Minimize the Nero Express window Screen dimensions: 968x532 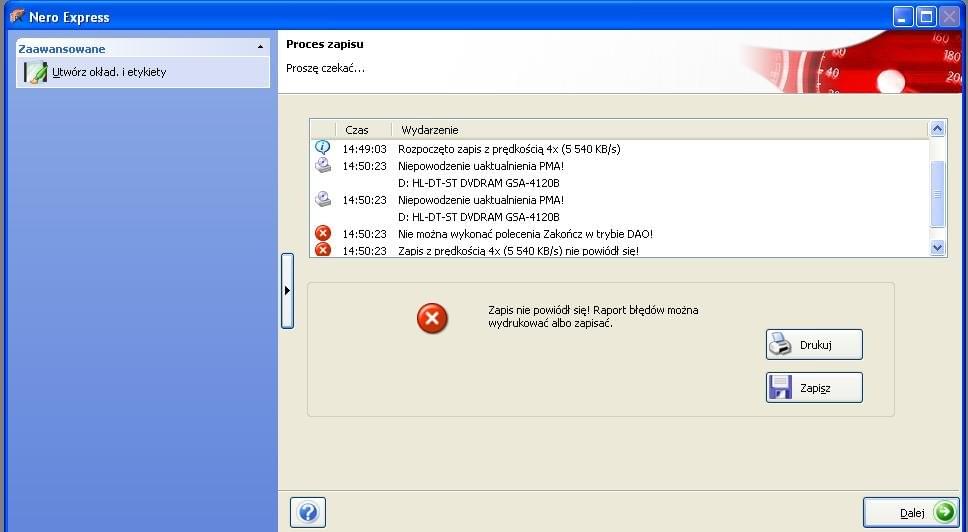click(903, 17)
